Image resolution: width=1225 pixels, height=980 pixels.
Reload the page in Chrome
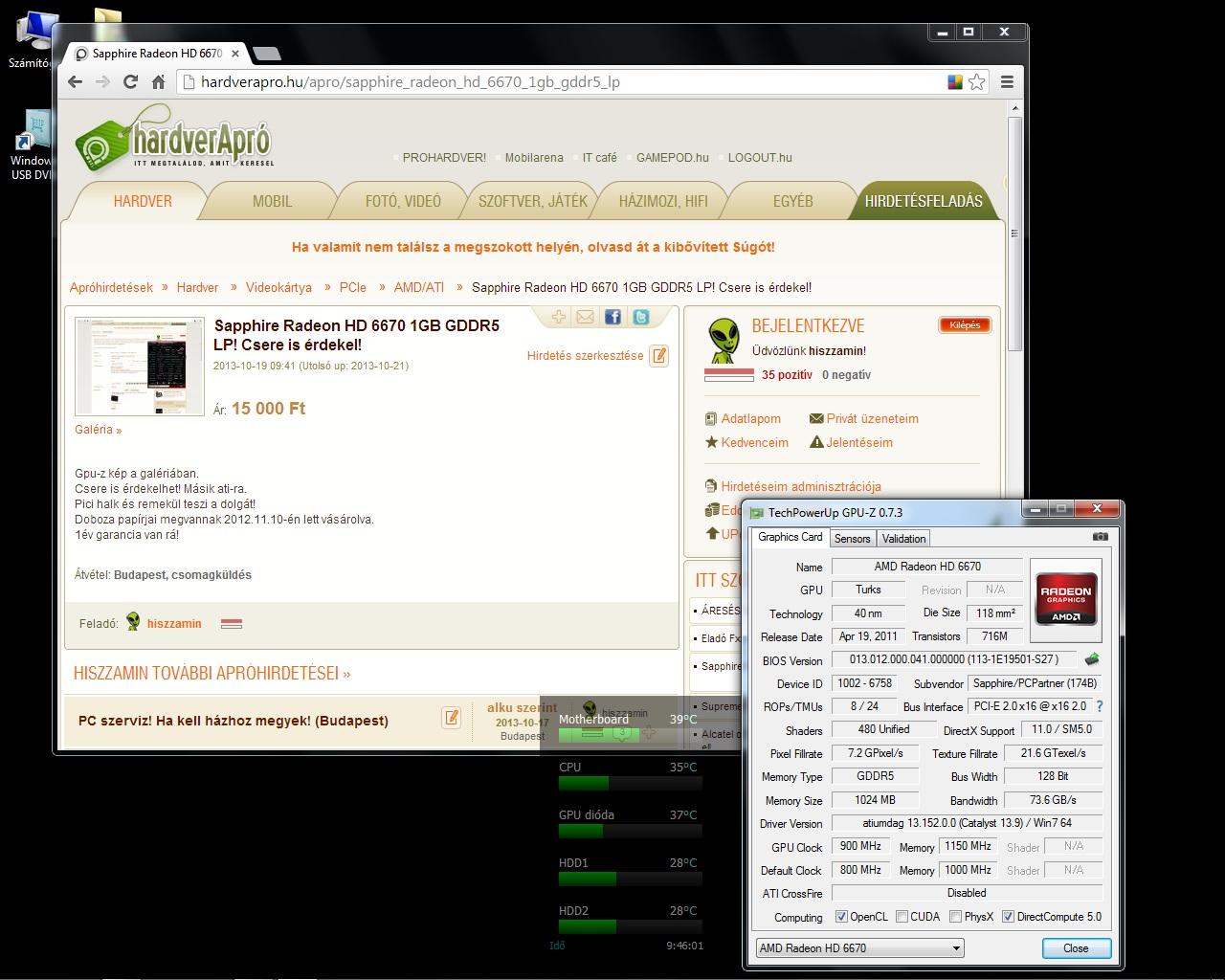pyautogui.click(x=130, y=82)
